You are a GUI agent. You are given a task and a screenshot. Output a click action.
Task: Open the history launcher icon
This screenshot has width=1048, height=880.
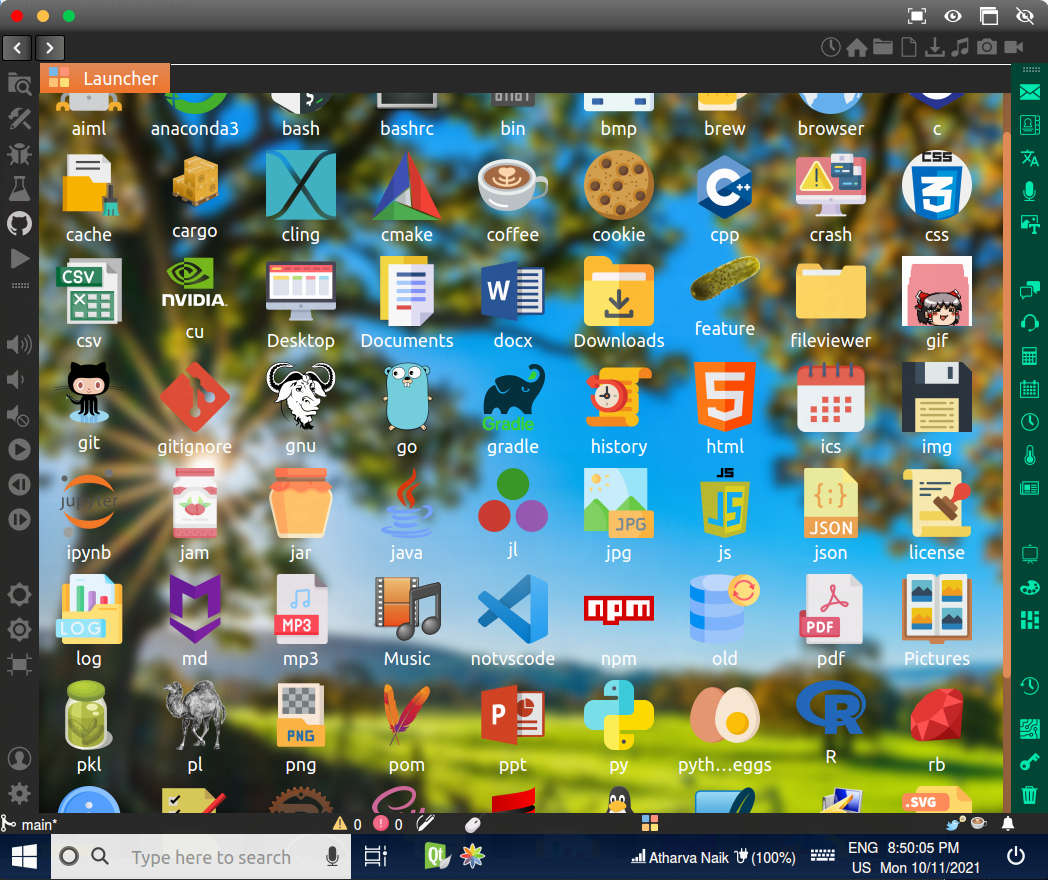[618, 397]
